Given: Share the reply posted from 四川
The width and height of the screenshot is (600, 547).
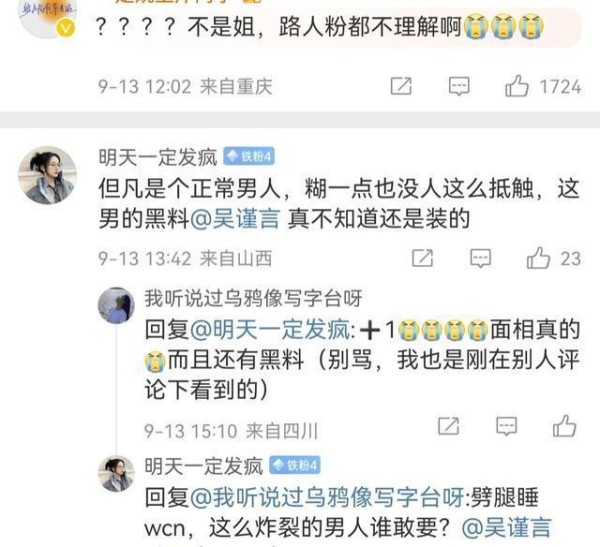Looking at the screenshot, I should click(x=448, y=426).
